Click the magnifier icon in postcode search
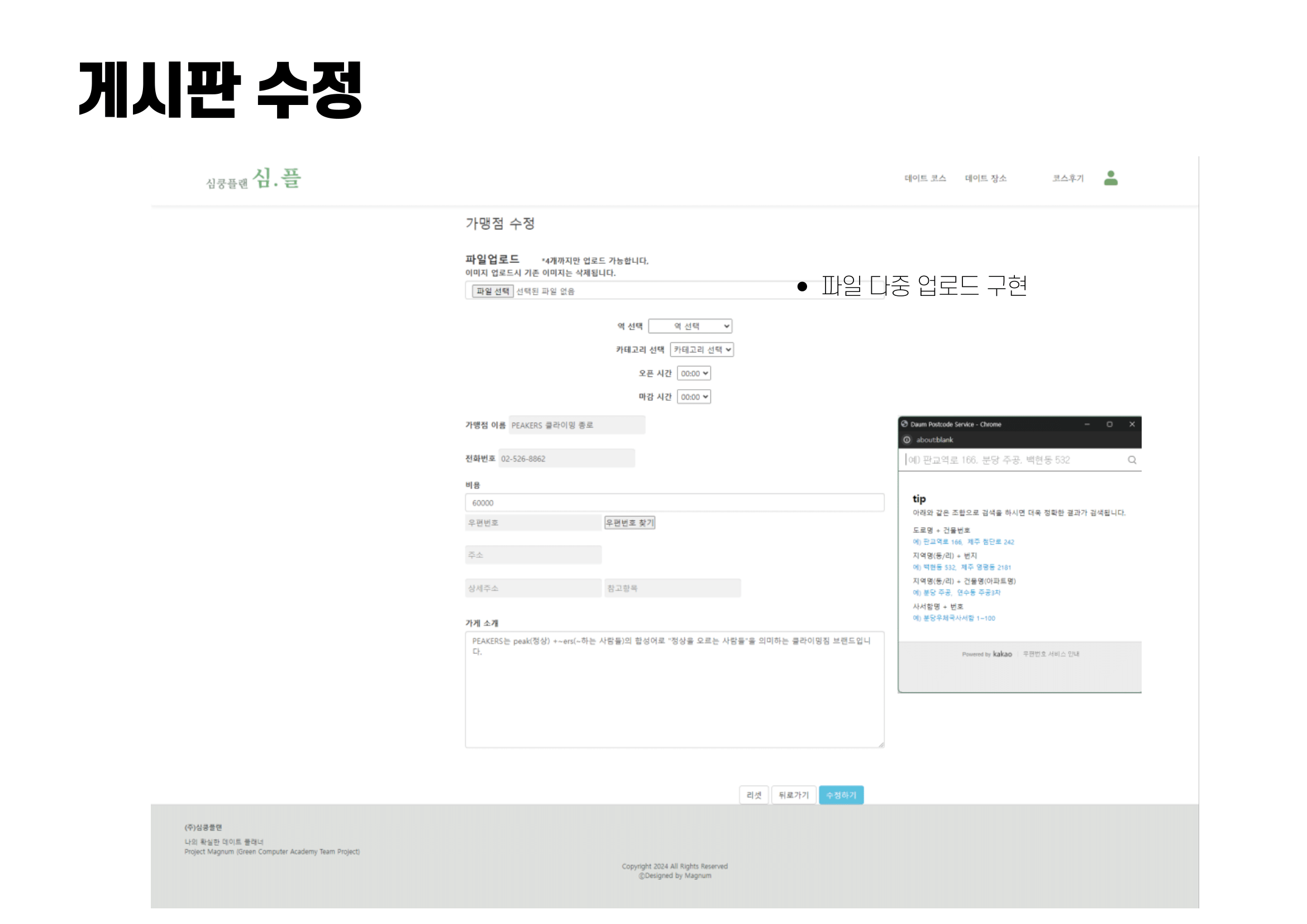1307x924 pixels. (1132, 460)
